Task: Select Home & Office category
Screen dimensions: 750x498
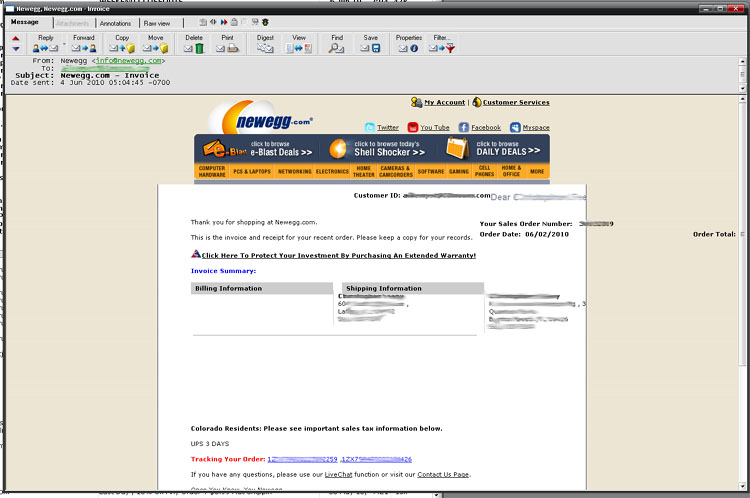Action: tap(511, 171)
